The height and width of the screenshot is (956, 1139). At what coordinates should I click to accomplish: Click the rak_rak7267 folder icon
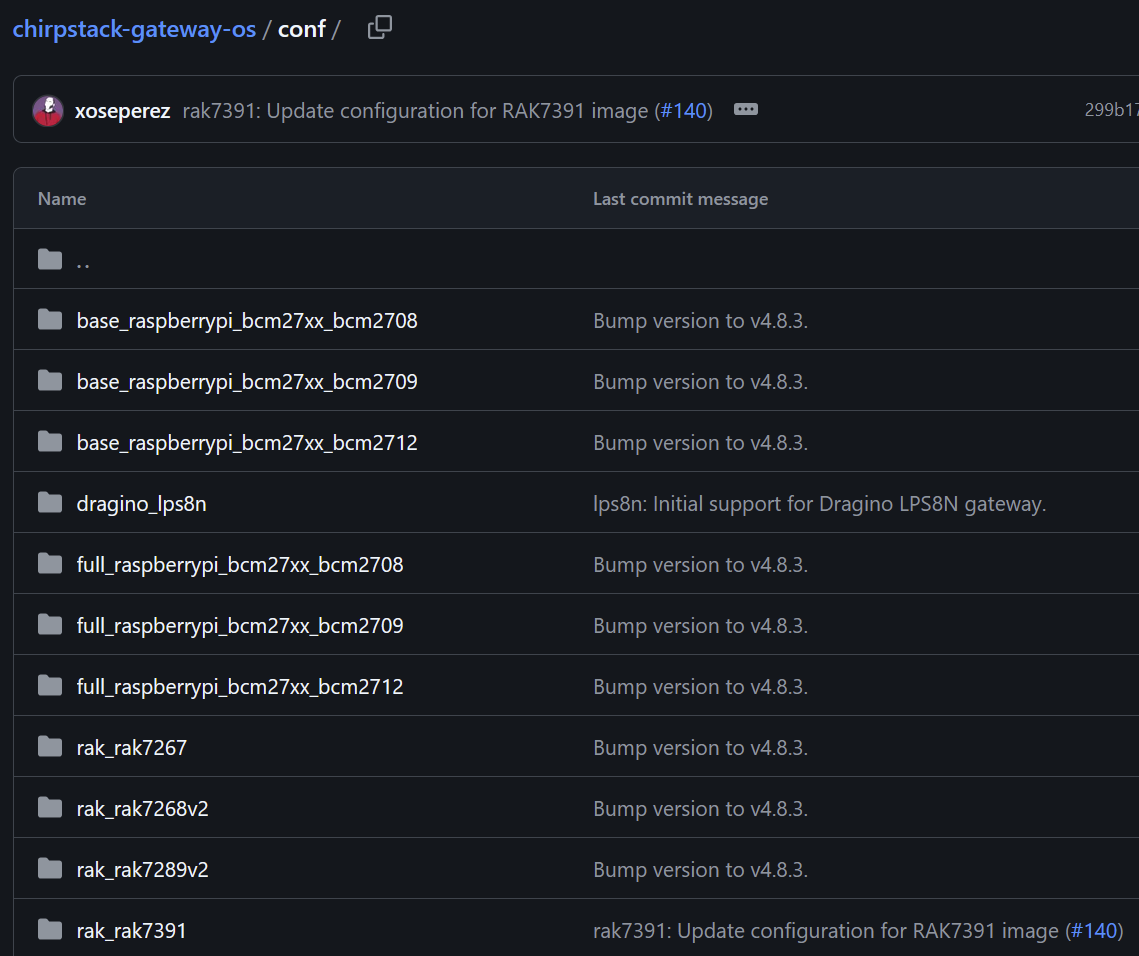click(x=50, y=748)
